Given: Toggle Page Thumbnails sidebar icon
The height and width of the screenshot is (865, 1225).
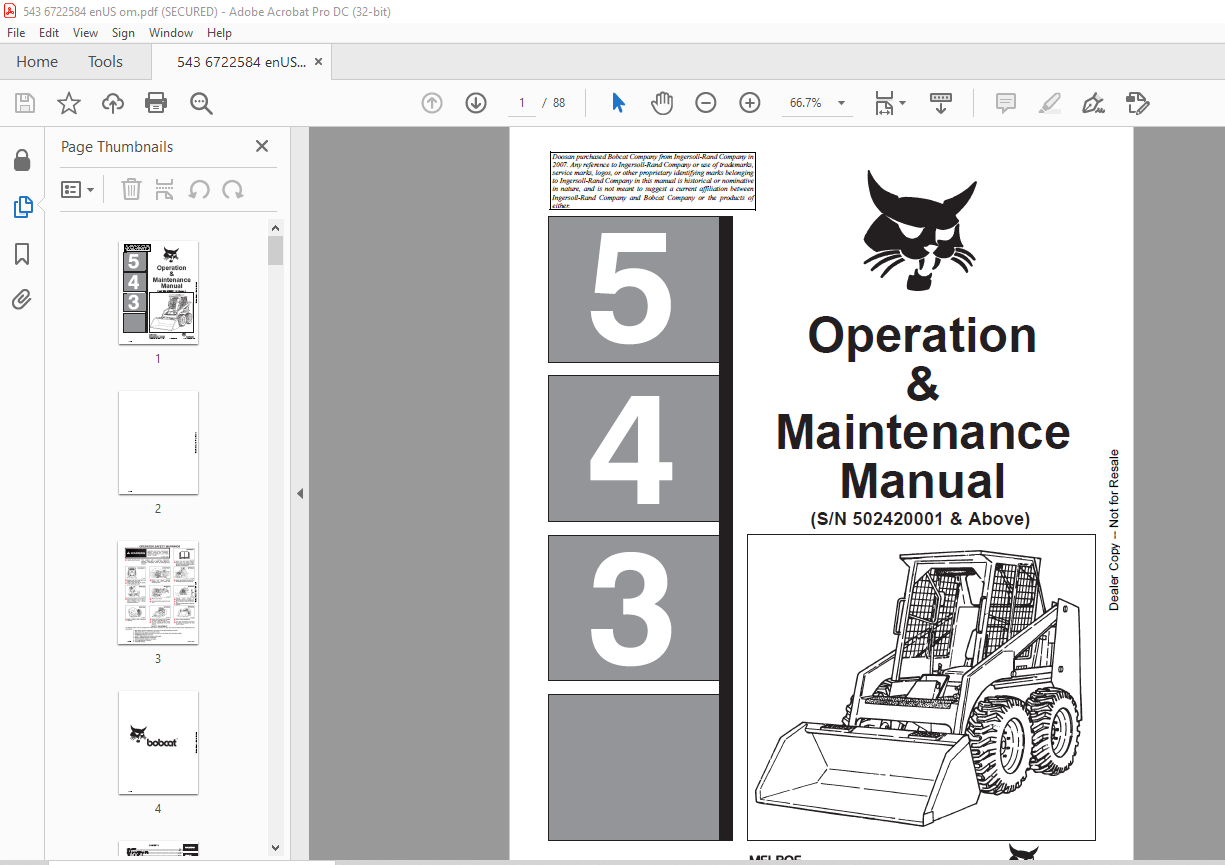Looking at the screenshot, I should tap(22, 207).
